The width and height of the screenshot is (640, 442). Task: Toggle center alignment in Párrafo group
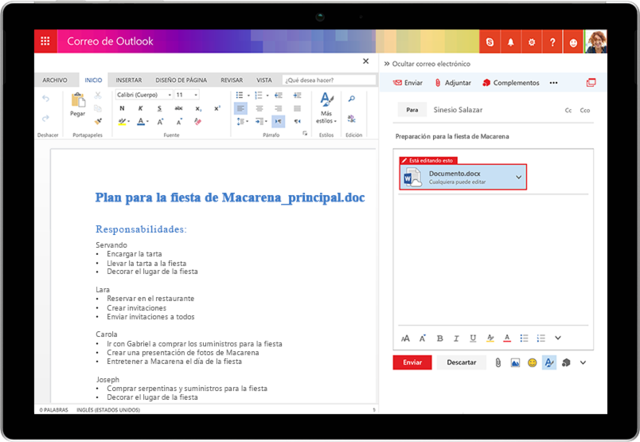pyautogui.click(x=259, y=109)
